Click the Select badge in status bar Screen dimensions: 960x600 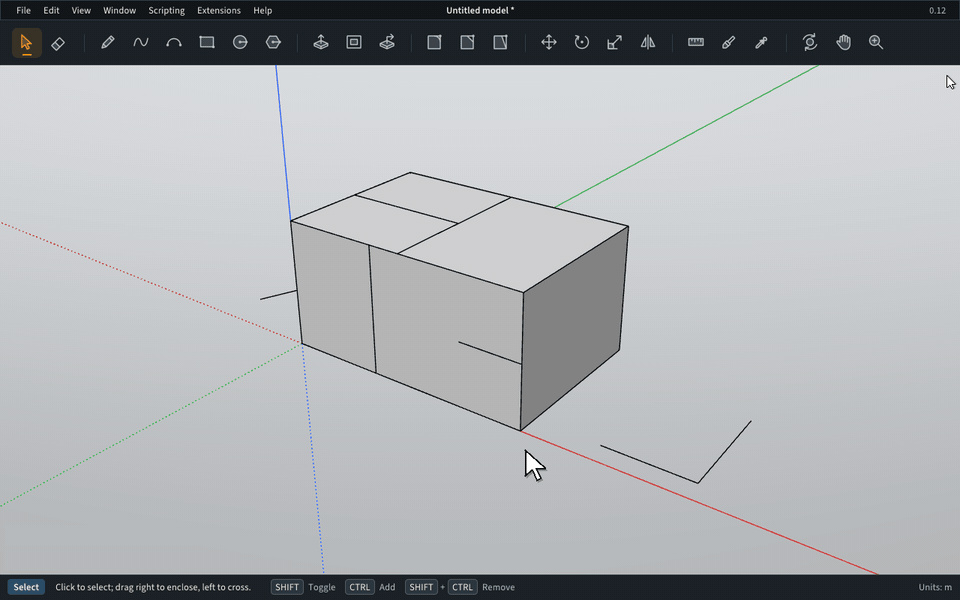(x=26, y=587)
